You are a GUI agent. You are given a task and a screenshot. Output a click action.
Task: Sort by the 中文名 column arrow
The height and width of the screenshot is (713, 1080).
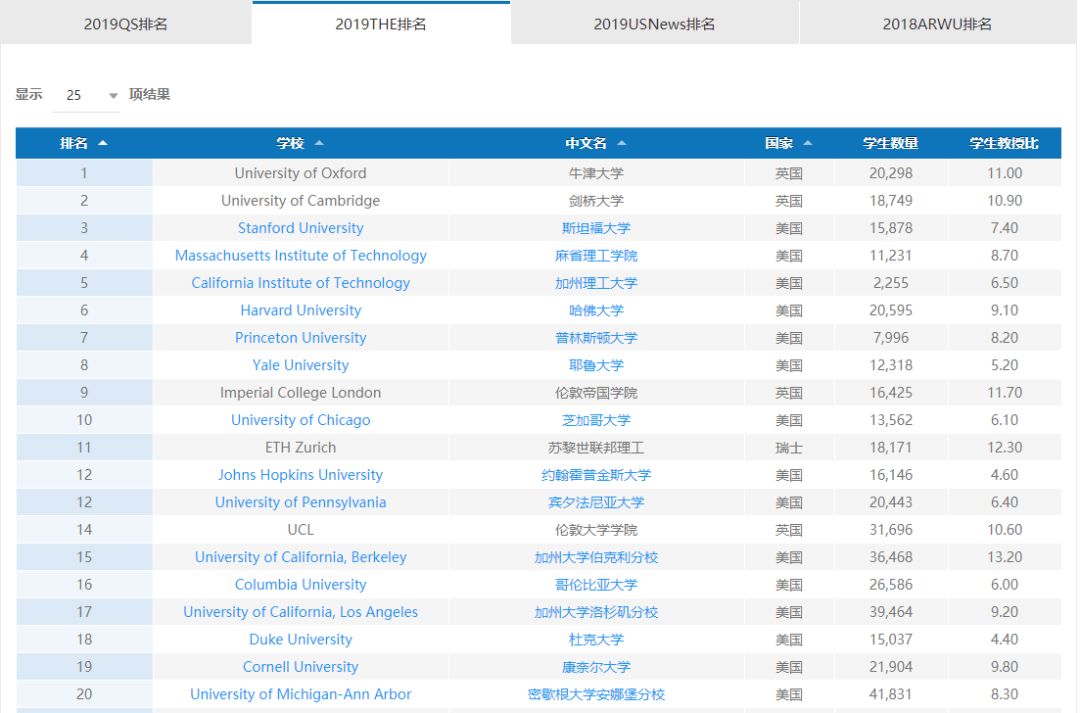point(622,143)
